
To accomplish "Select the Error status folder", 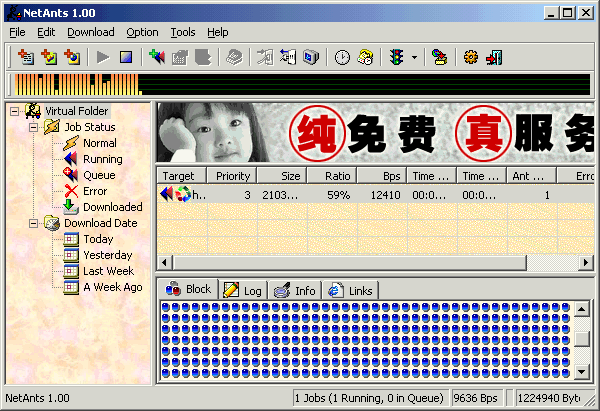I will [x=95, y=191].
